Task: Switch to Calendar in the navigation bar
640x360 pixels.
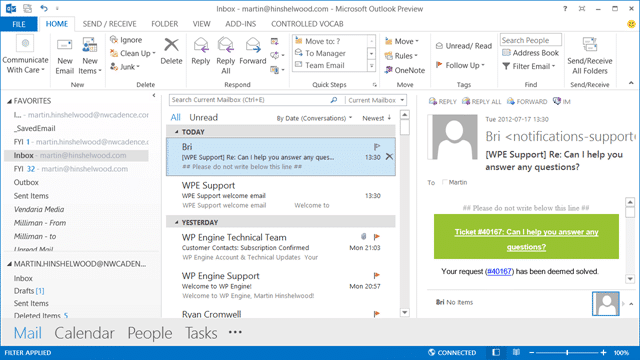Action: [84, 333]
